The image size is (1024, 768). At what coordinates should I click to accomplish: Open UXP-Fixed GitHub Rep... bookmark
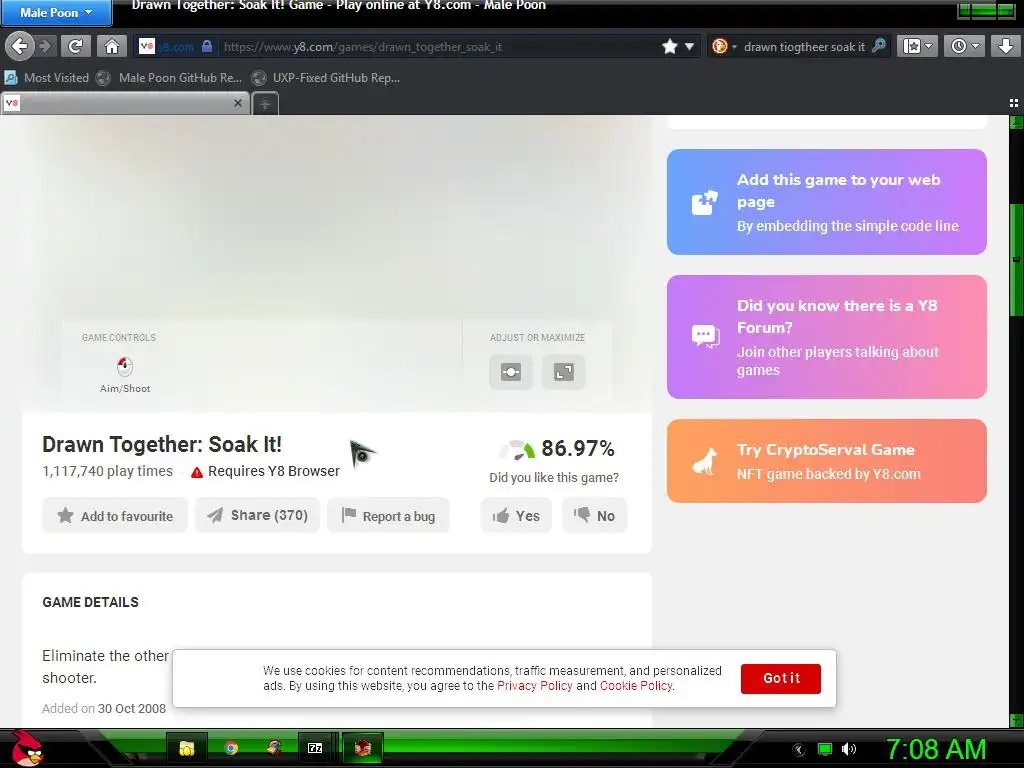point(326,78)
